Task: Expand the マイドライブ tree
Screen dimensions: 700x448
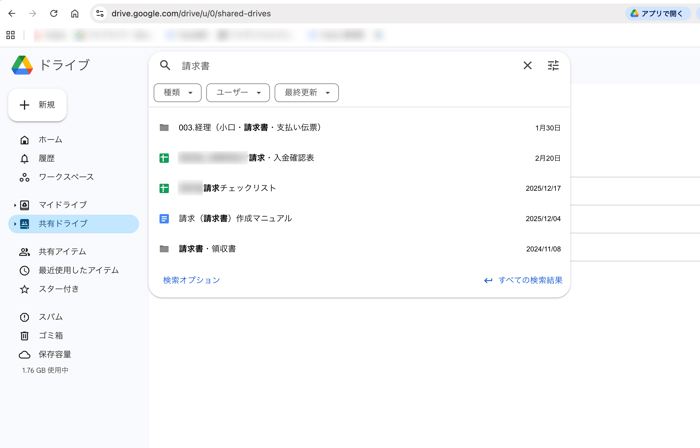Action: click(x=15, y=205)
